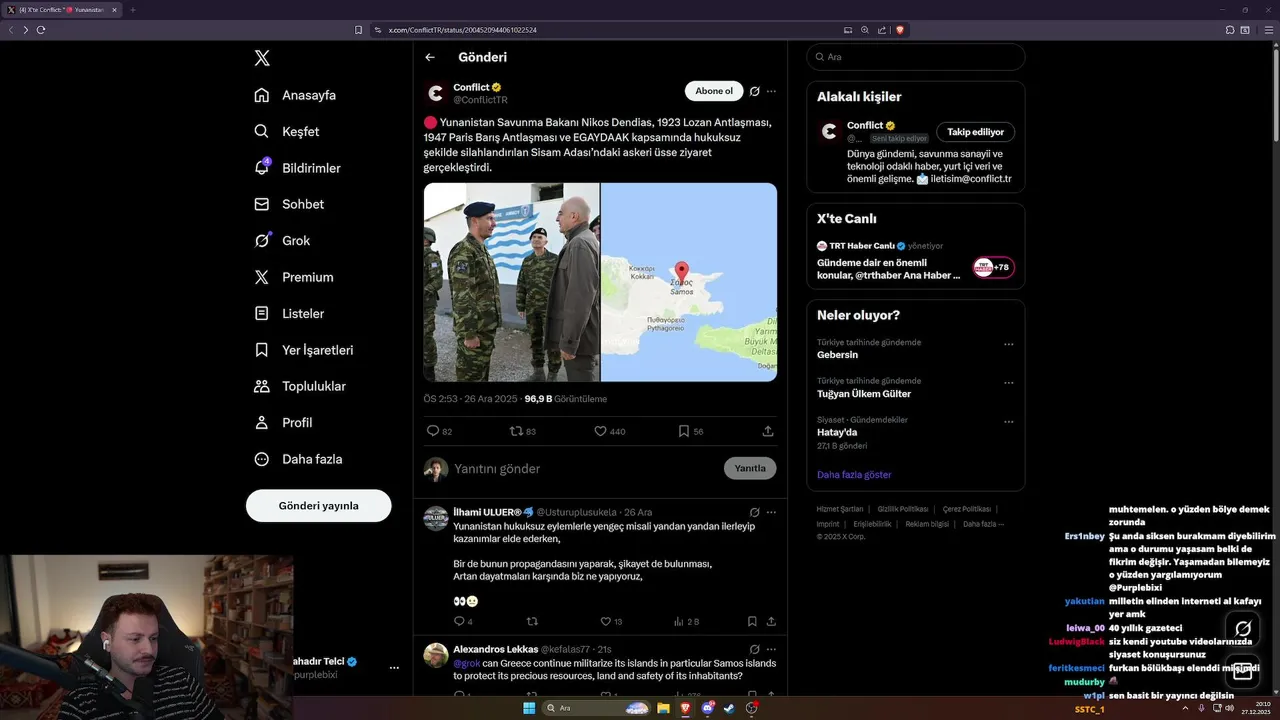1280x720 pixels.
Task: Open Bildirimler bell icon with badge
Action: 262,168
